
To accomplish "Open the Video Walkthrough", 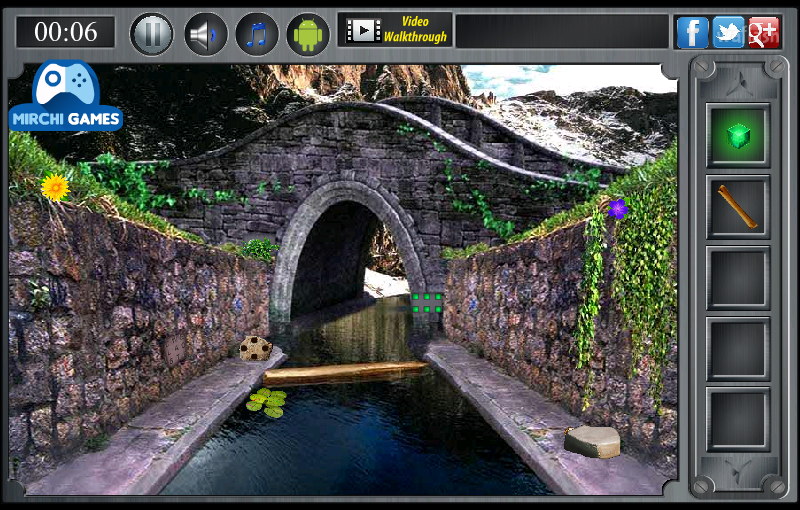I will pyautogui.click(x=395, y=30).
